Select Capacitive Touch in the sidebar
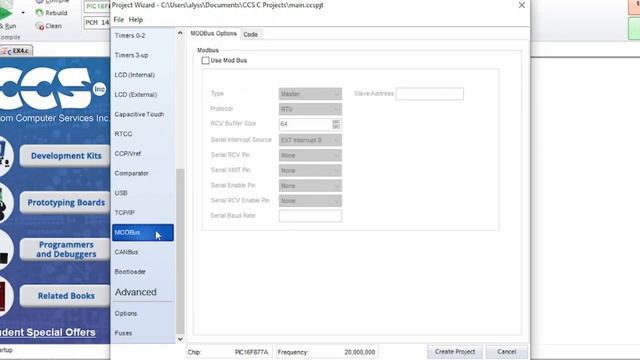The height and width of the screenshot is (360, 640). tap(143, 114)
